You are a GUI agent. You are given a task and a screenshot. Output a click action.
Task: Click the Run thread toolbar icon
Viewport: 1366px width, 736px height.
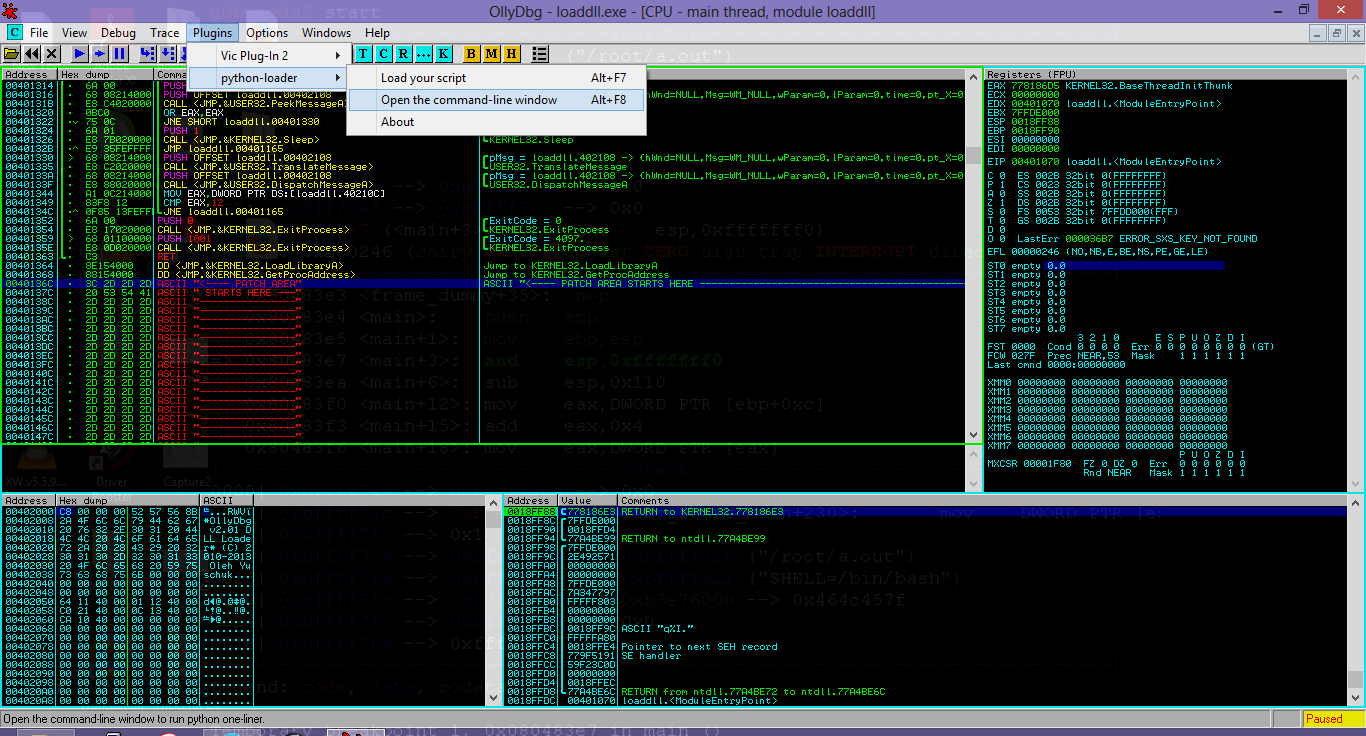pos(99,53)
